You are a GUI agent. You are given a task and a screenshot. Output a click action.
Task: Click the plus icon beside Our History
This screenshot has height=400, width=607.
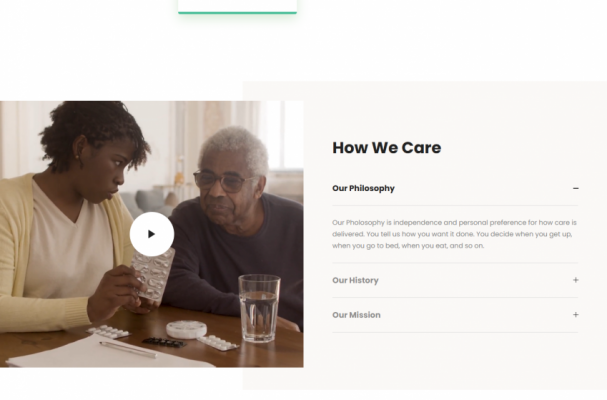click(x=576, y=280)
